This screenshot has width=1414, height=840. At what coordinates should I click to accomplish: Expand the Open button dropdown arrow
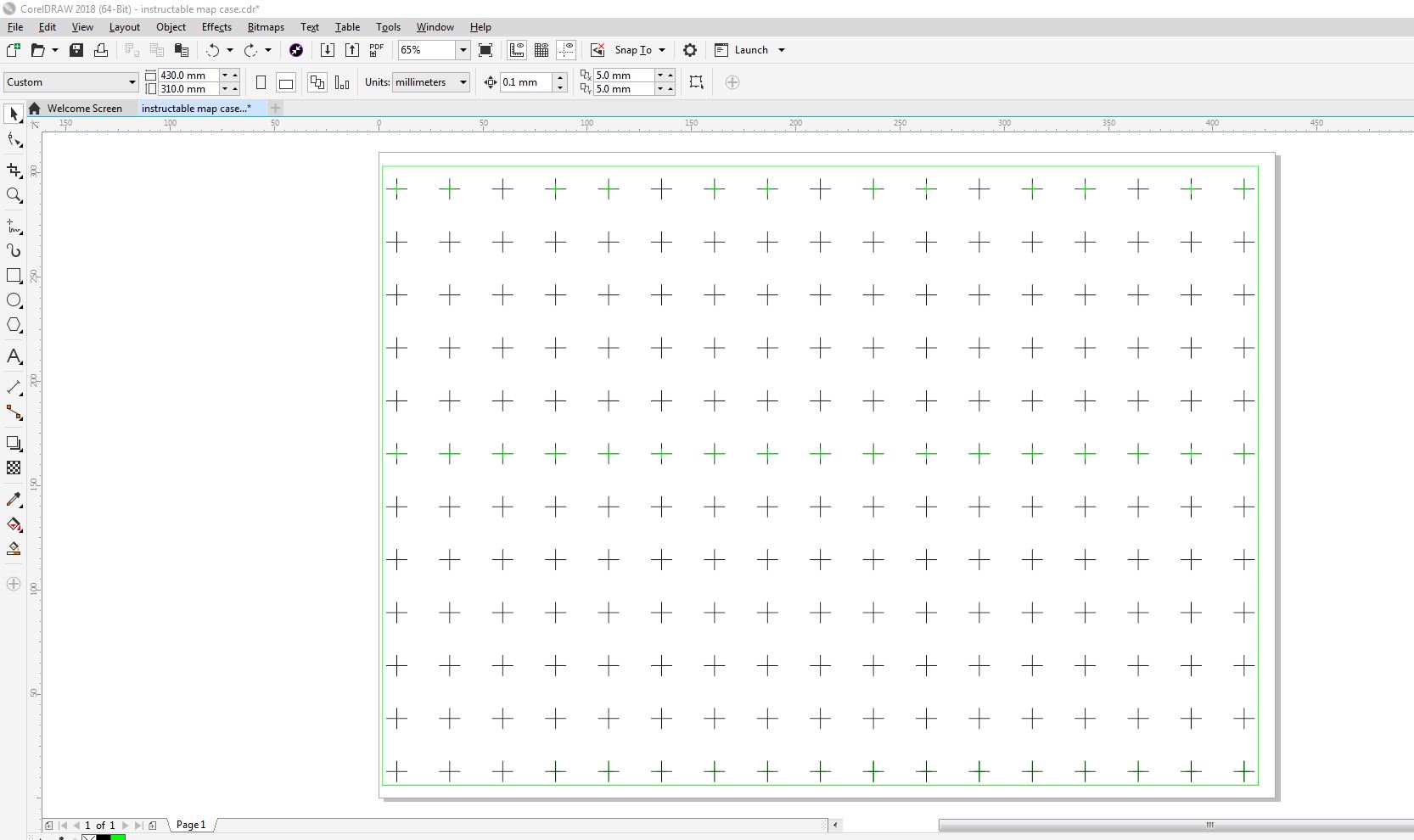tap(55, 50)
